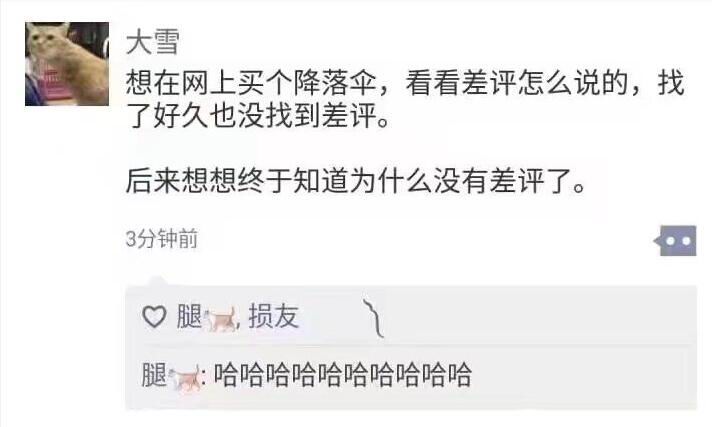
Task: Reply to the 哈哈哈哈 comment text
Action: coord(343,375)
